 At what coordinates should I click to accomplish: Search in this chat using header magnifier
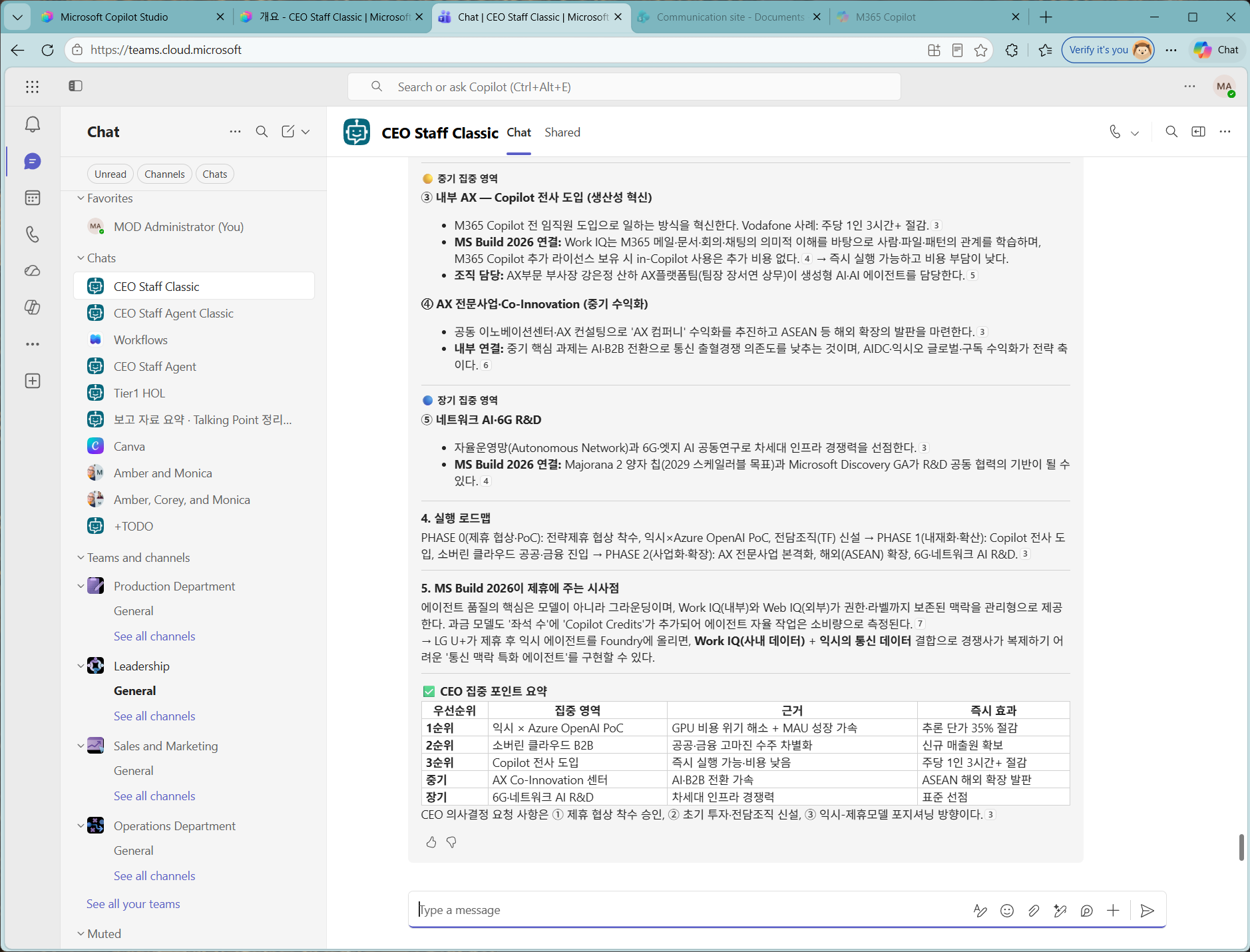1171,132
